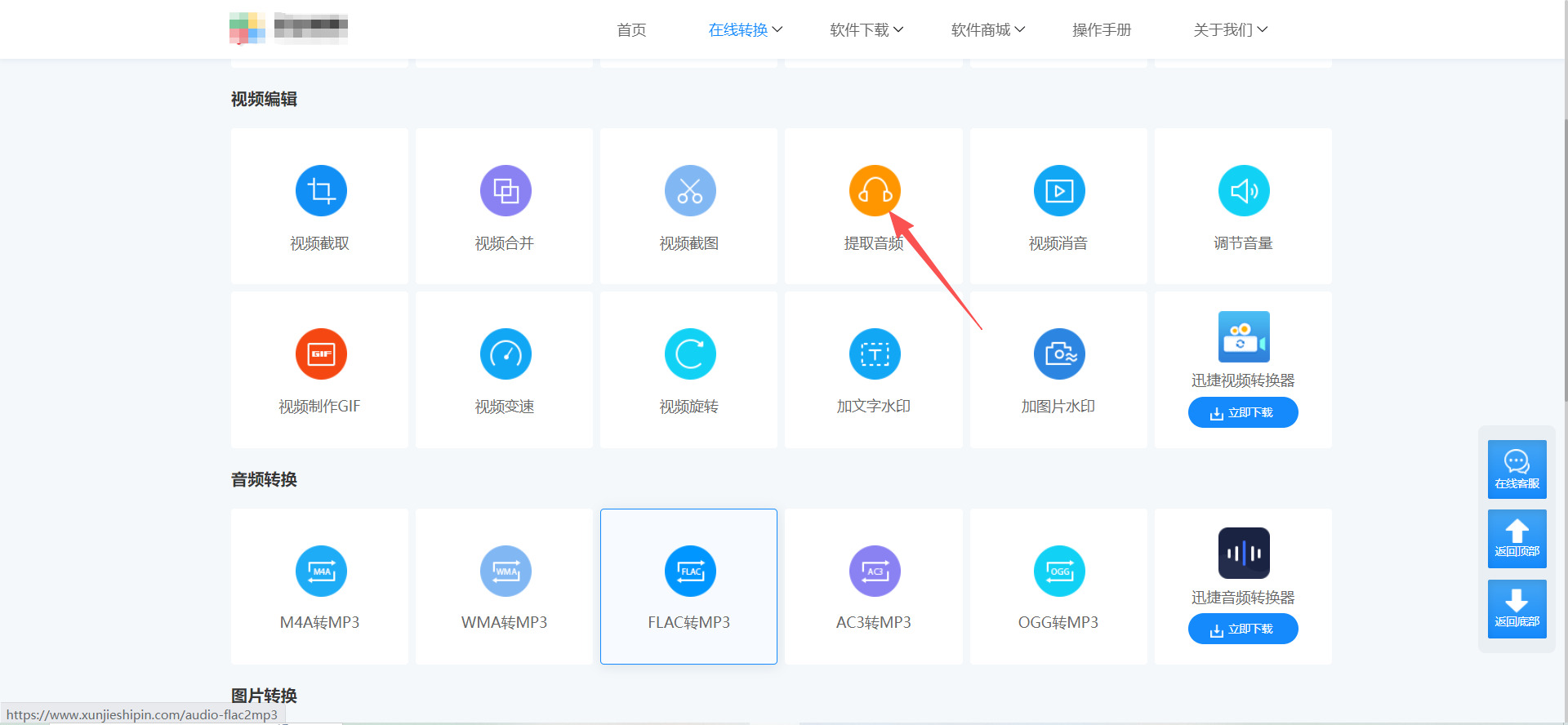
Task: Open the OGG转MP3 converter icon
Action: (x=1059, y=571)
